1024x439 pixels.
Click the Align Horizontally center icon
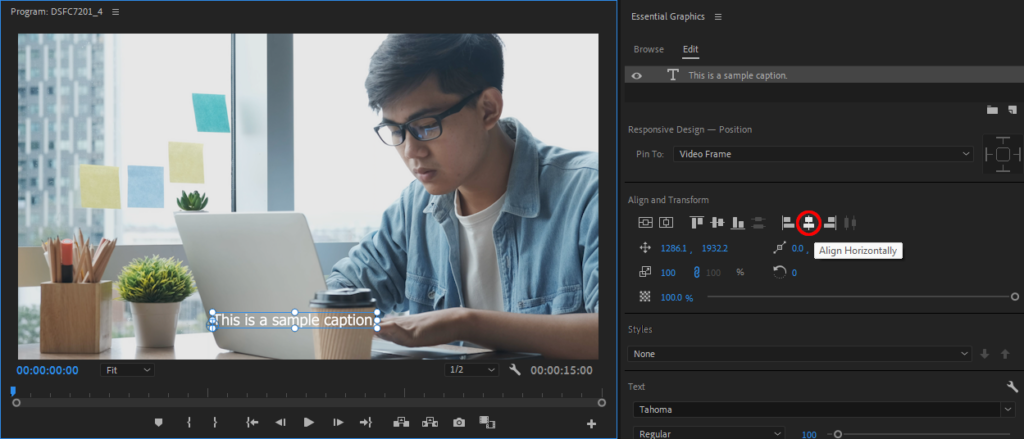(x=809, y=222)
